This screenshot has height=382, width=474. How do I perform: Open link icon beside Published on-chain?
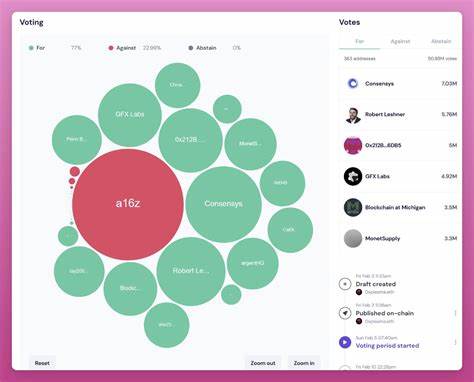coord(455,313)
